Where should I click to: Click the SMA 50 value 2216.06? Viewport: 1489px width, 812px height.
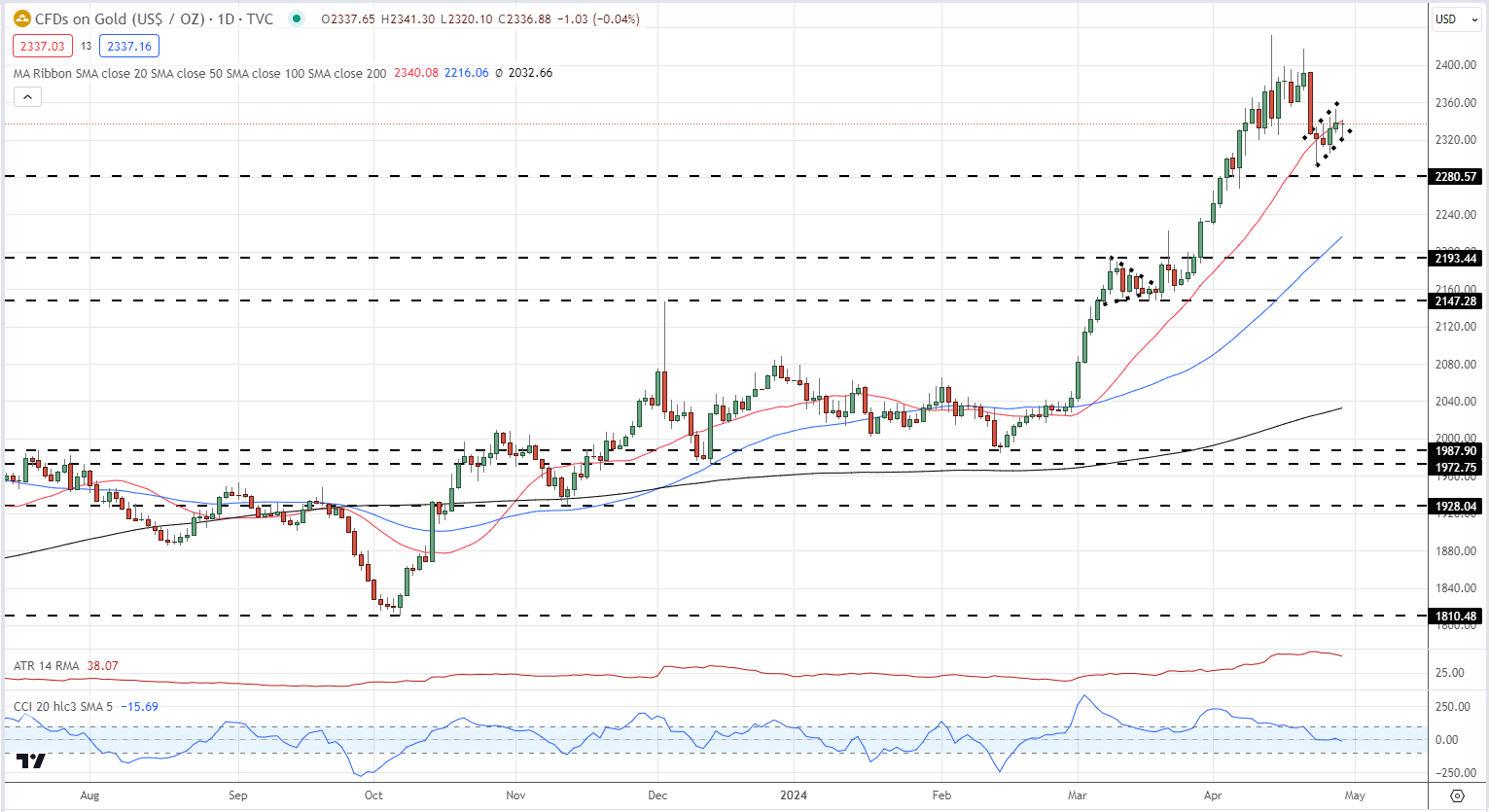467,73
